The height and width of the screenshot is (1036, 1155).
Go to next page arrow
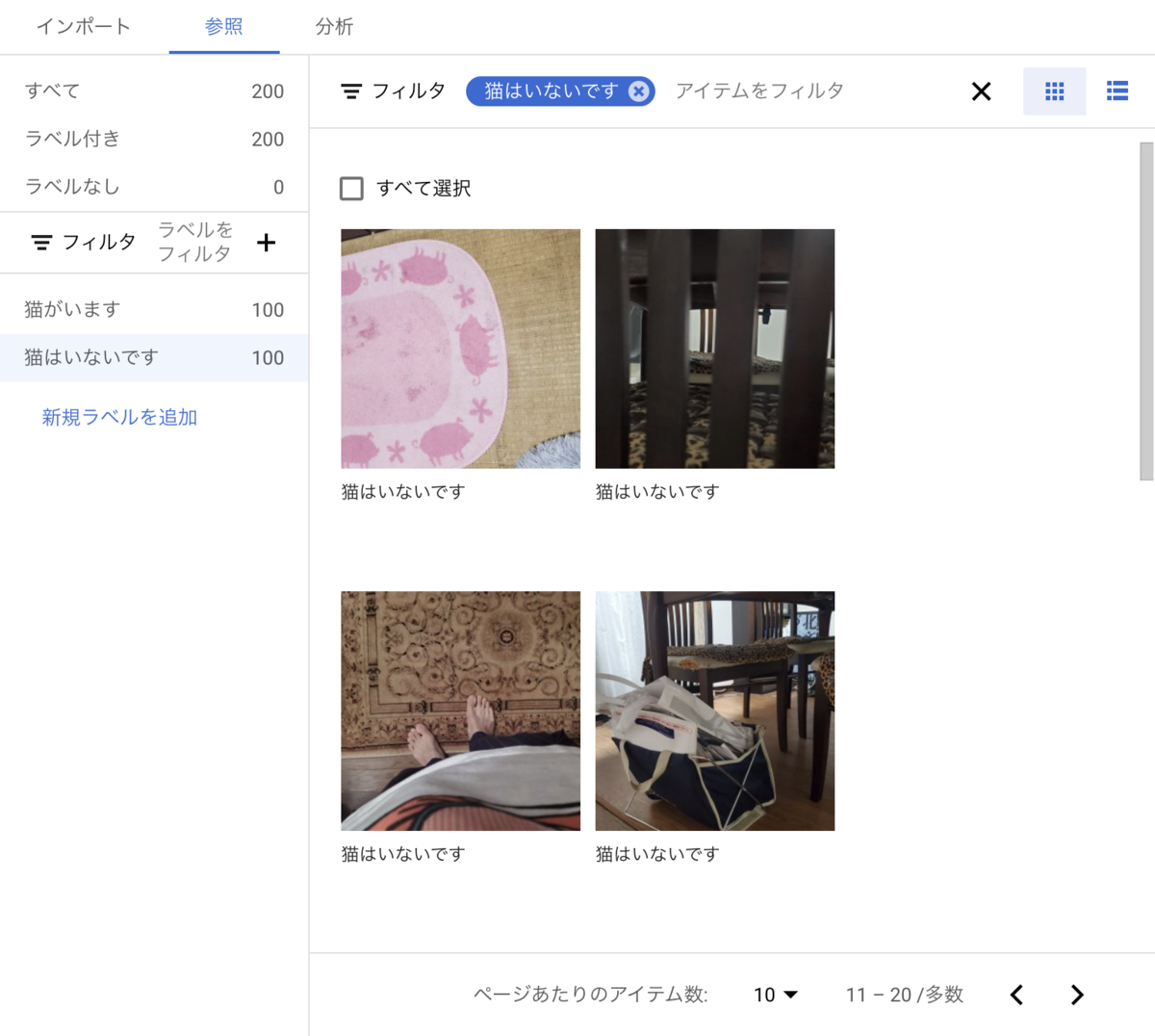coord(1077,995)
